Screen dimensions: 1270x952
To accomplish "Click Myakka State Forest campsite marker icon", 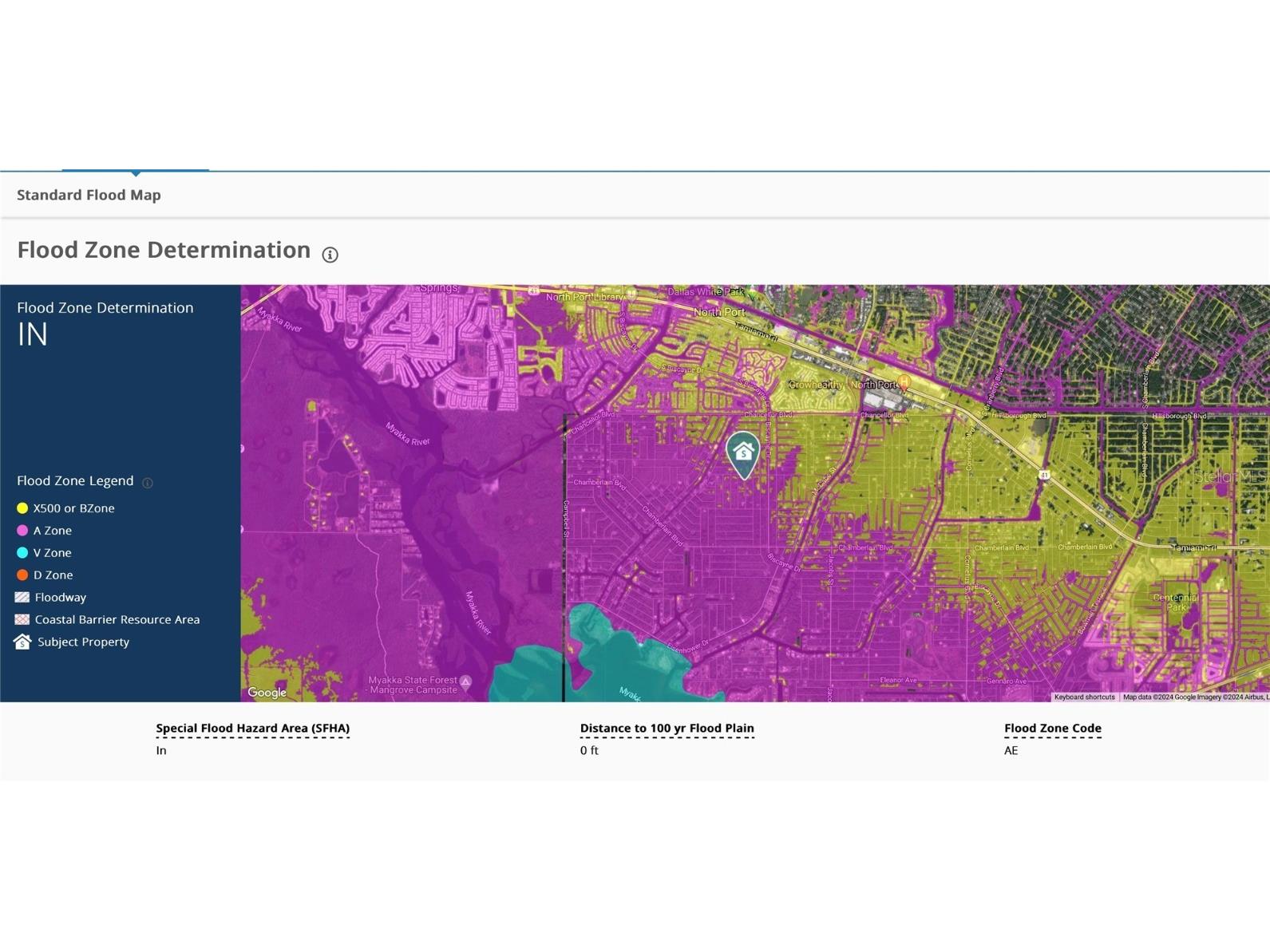I will click(465, 681).
